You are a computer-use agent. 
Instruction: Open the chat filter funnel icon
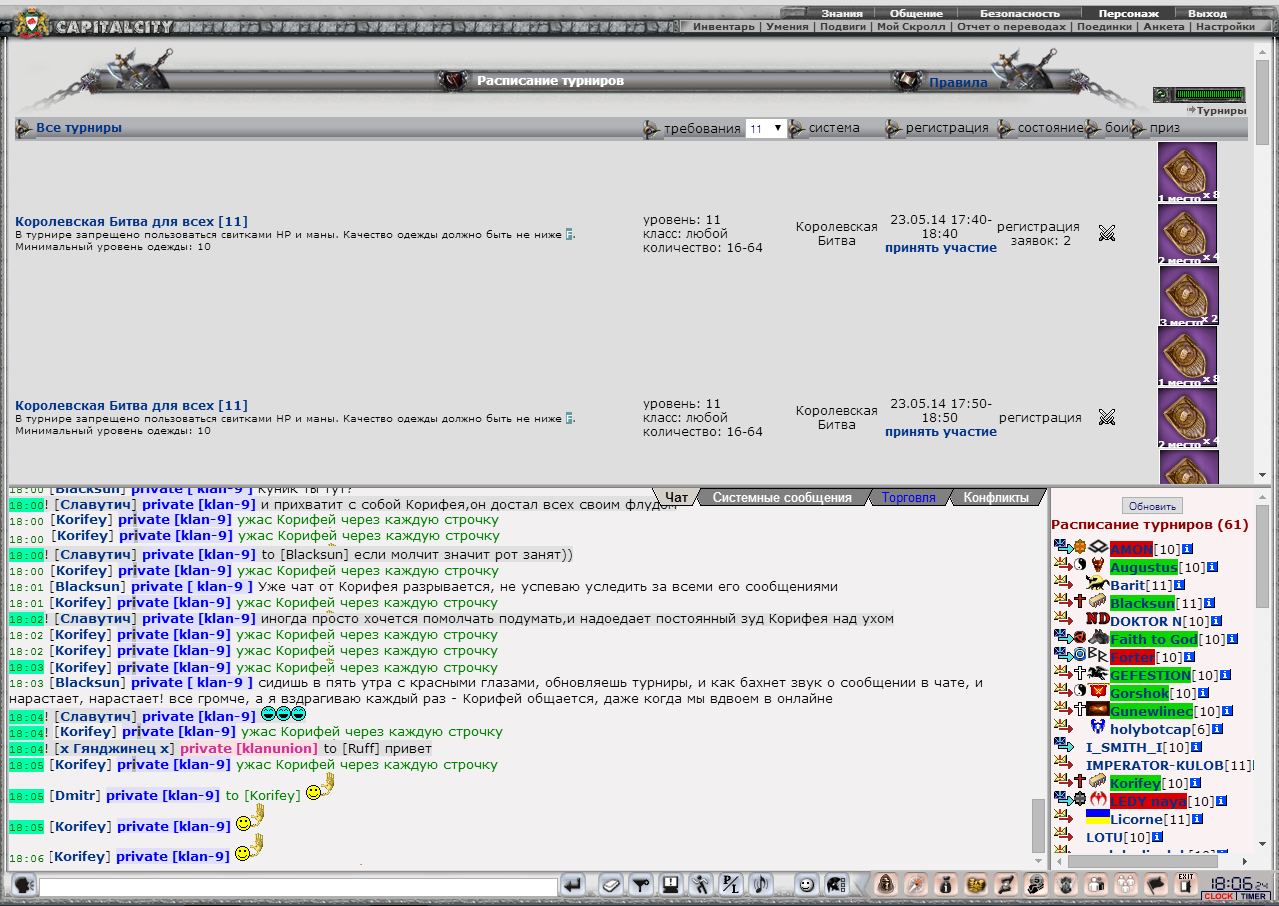[x=641, y=885]
